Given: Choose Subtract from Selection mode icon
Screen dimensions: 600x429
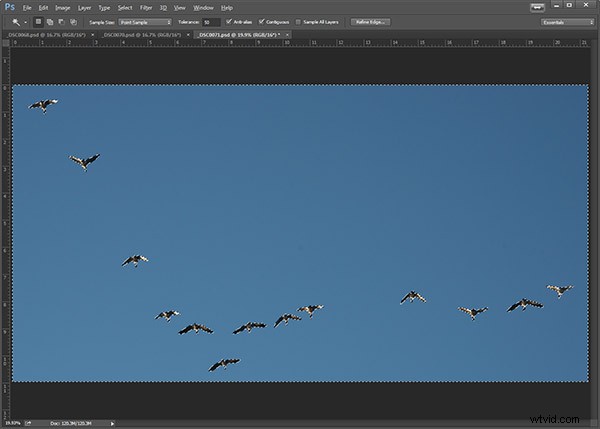Looking at the screenshot, I should coord(61,22).
